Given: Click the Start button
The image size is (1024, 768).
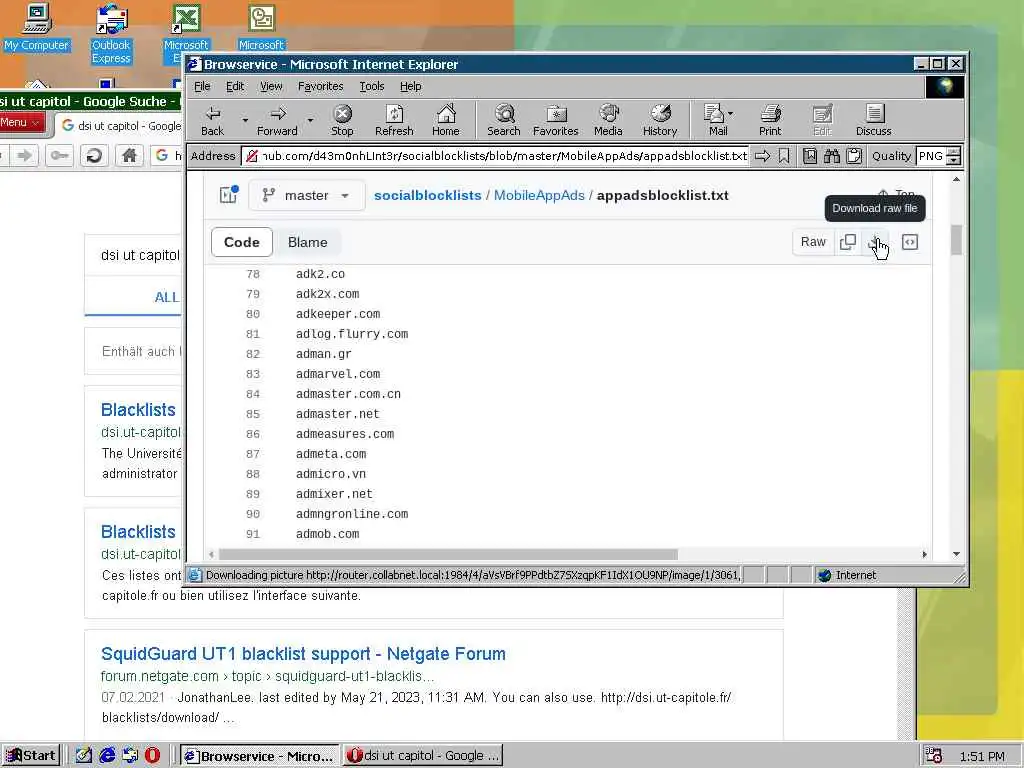Looking at the screenshot, I should point(30,756).
